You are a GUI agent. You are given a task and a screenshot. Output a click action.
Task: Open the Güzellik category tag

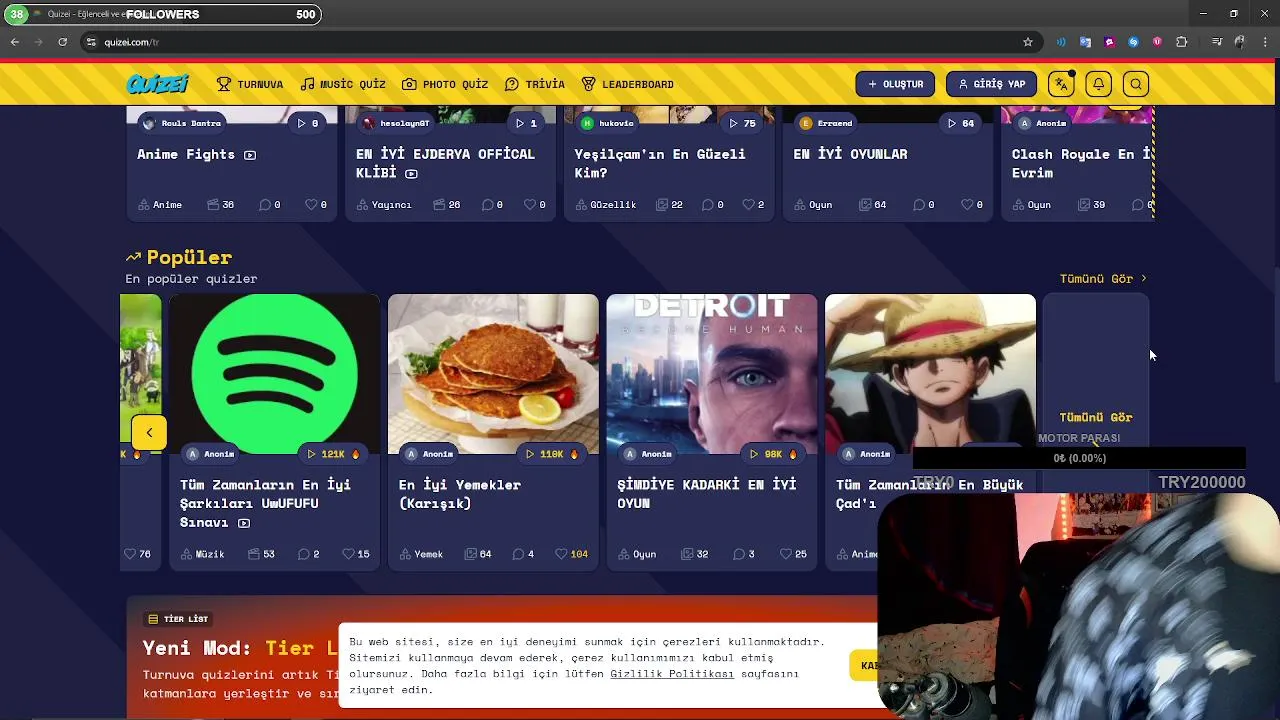(606, 204)
